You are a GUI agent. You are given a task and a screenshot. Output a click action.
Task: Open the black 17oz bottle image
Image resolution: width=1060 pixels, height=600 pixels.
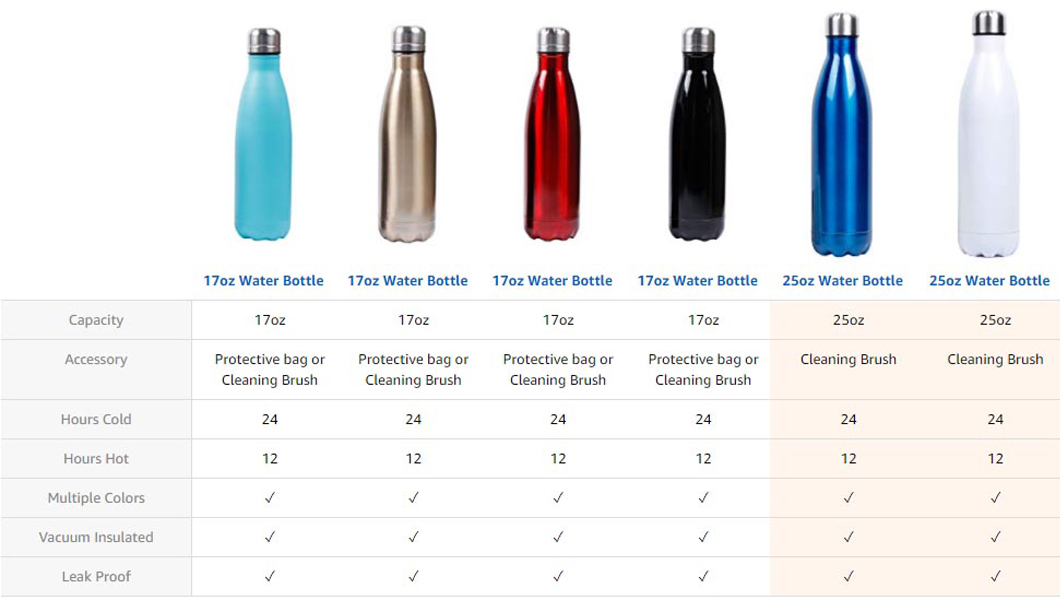(698, 134)
